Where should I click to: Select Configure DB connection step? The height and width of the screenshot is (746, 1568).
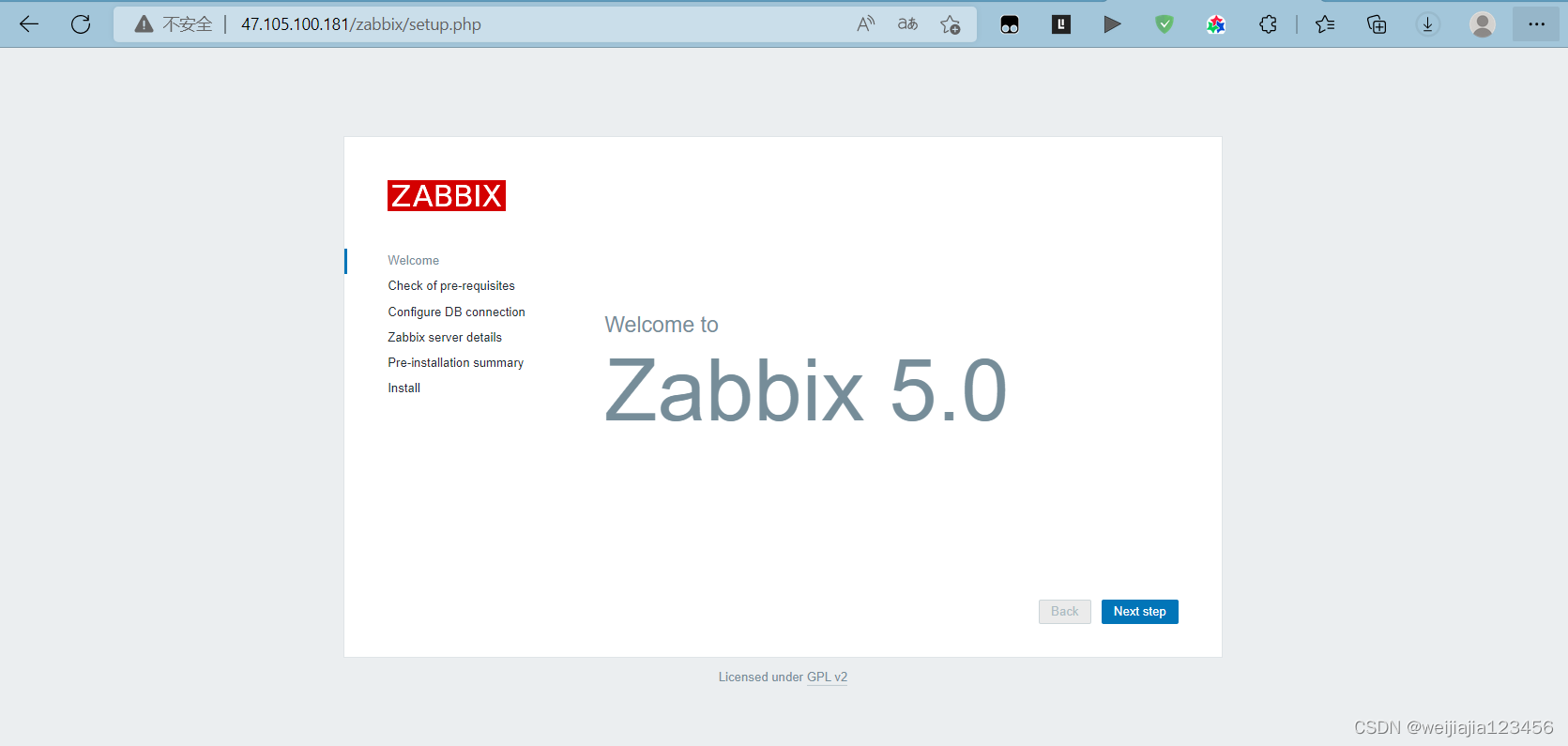(457, 312)
